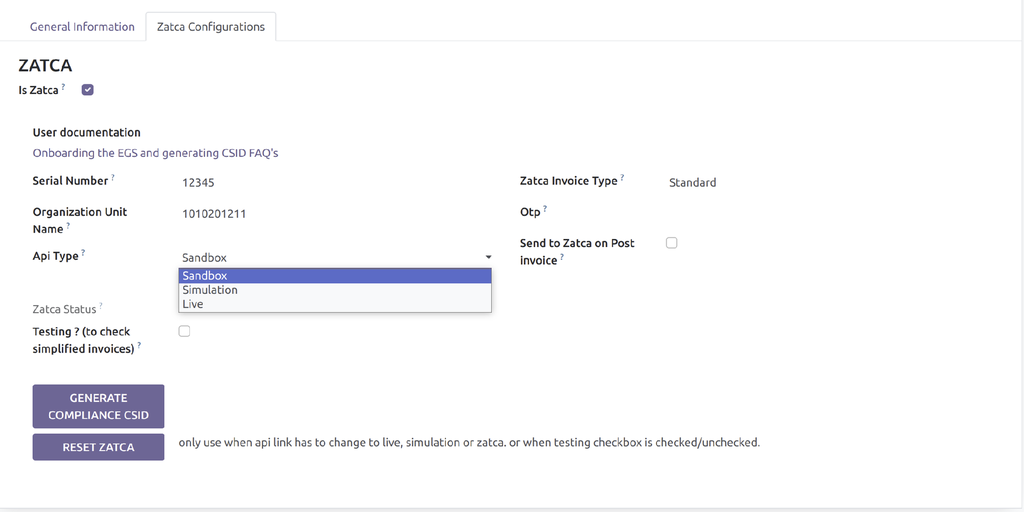This screenshot has width=1024, height=512.
Task: Choose Simulation from the Api Type list
Action: 335,290
